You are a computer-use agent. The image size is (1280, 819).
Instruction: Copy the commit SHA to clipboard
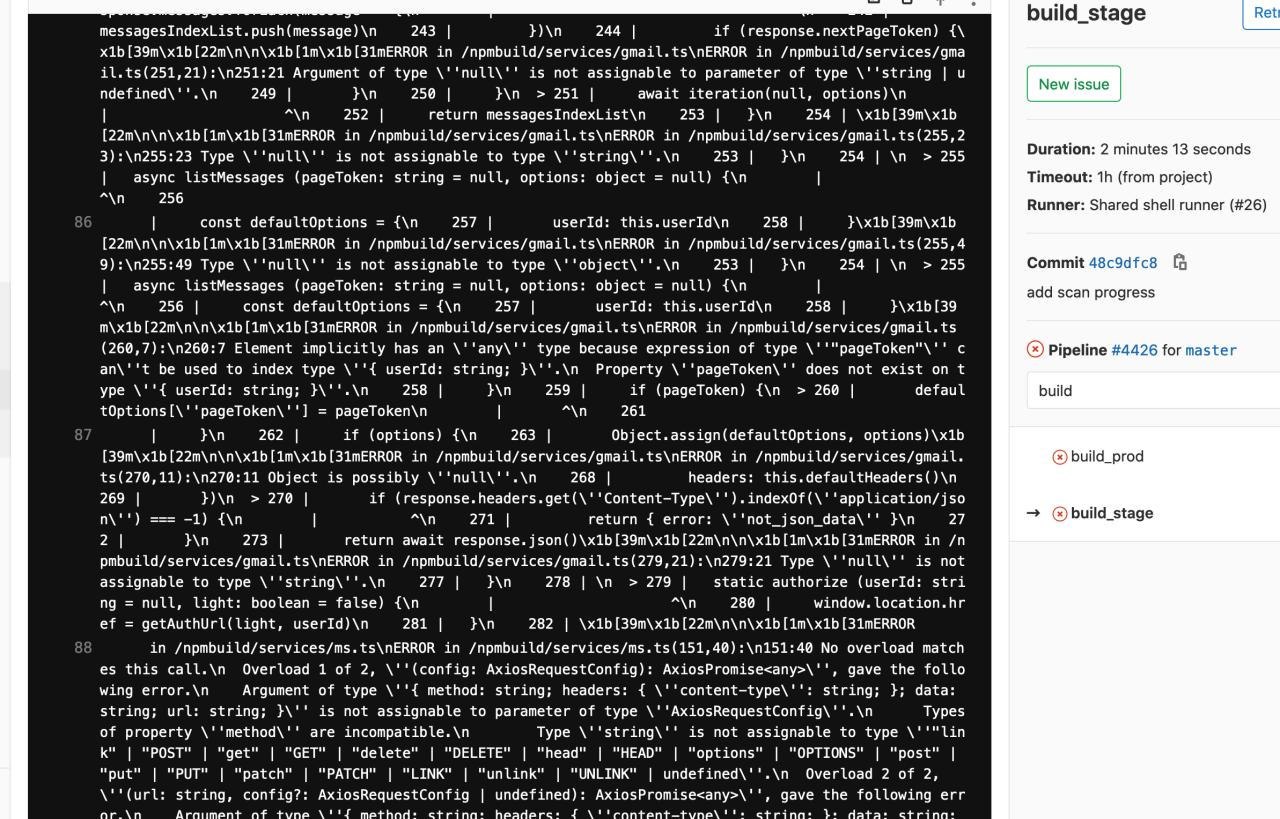coord(1180,262)
